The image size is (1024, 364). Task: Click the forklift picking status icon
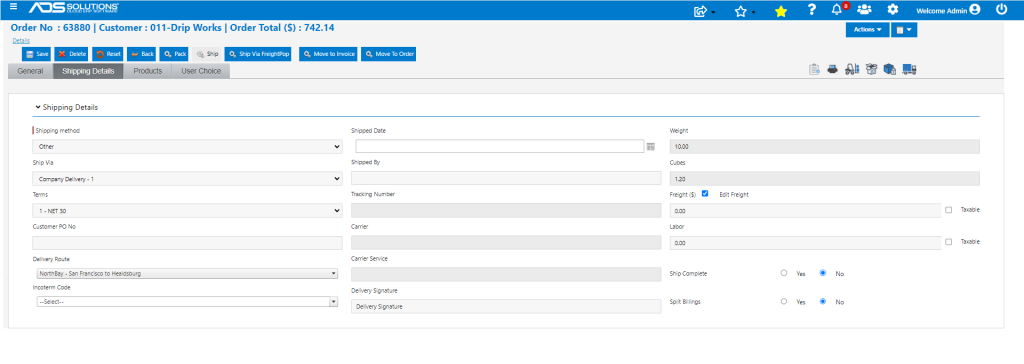(851, 69)
